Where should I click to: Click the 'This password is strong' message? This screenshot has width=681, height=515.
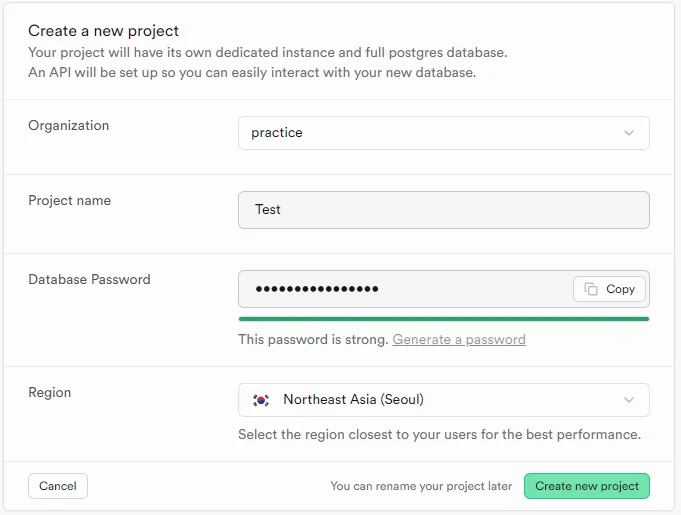pyautogui.click(x=313, y=339)
